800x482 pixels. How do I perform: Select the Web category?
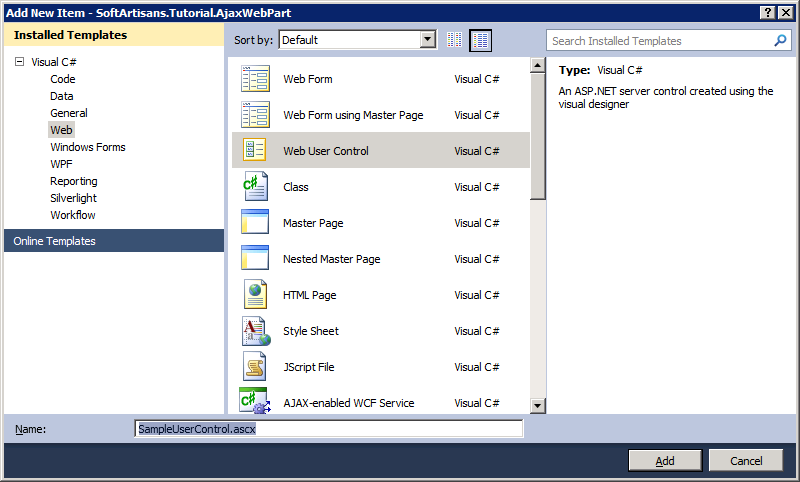(61, 130)
